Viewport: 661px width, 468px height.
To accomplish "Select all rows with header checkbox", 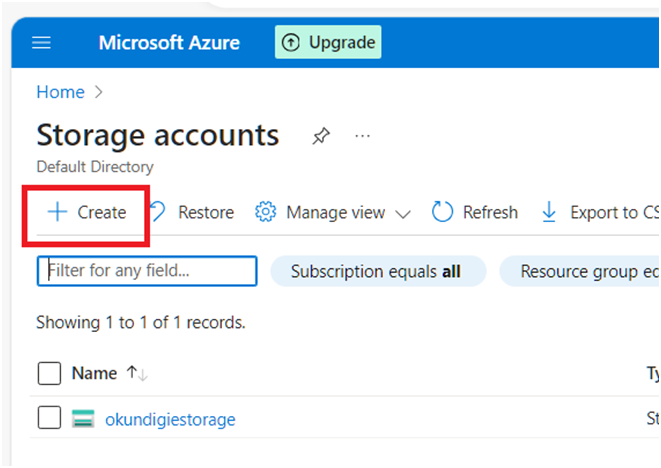I will click(x=49, y=373).
